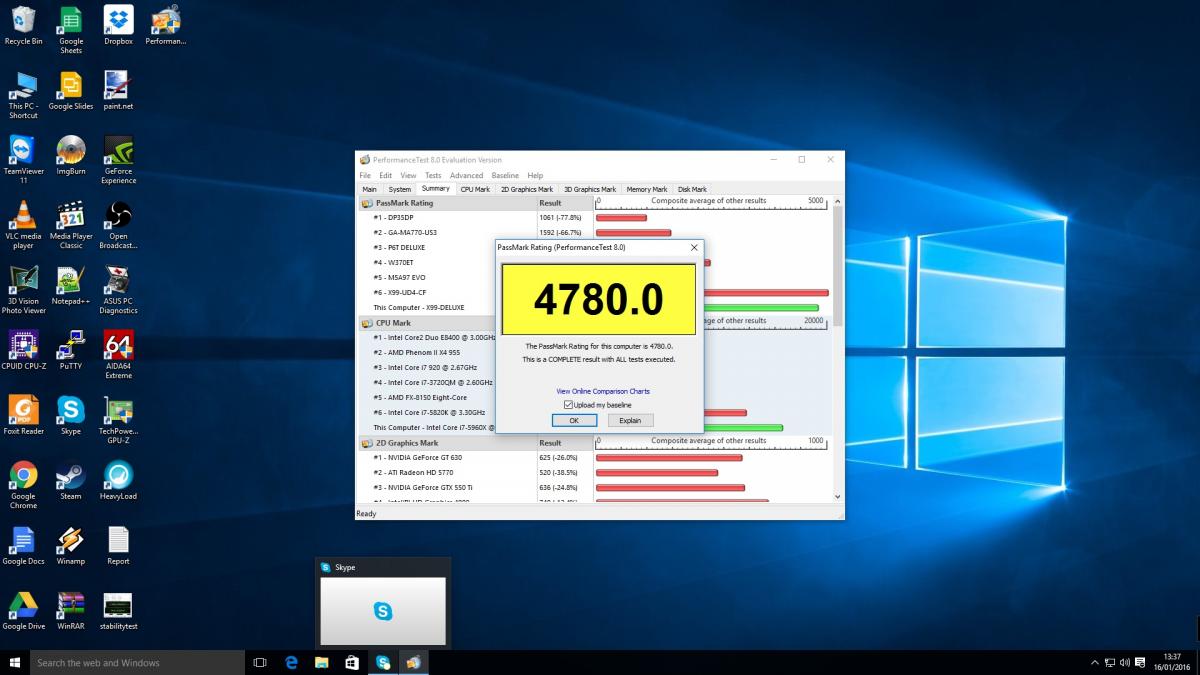The image size is (1200, 675).
Task: Click the volume icon in system tray
Action: coord(1125,662)
